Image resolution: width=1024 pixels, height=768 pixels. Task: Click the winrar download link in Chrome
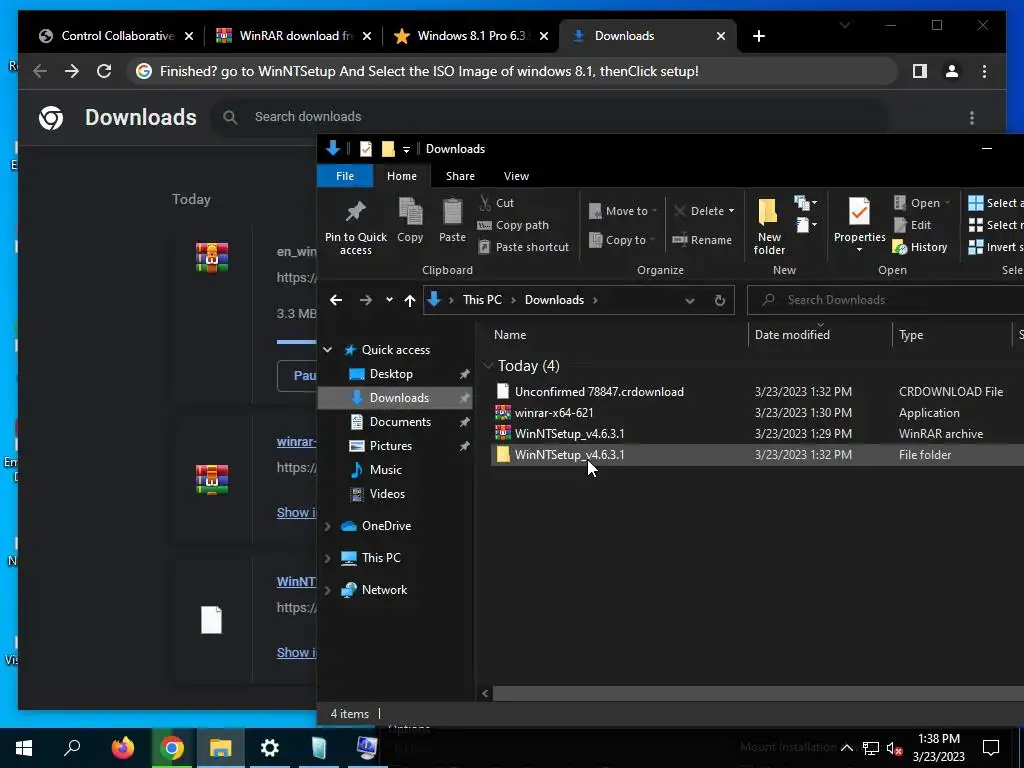click(x=296, y=441)
